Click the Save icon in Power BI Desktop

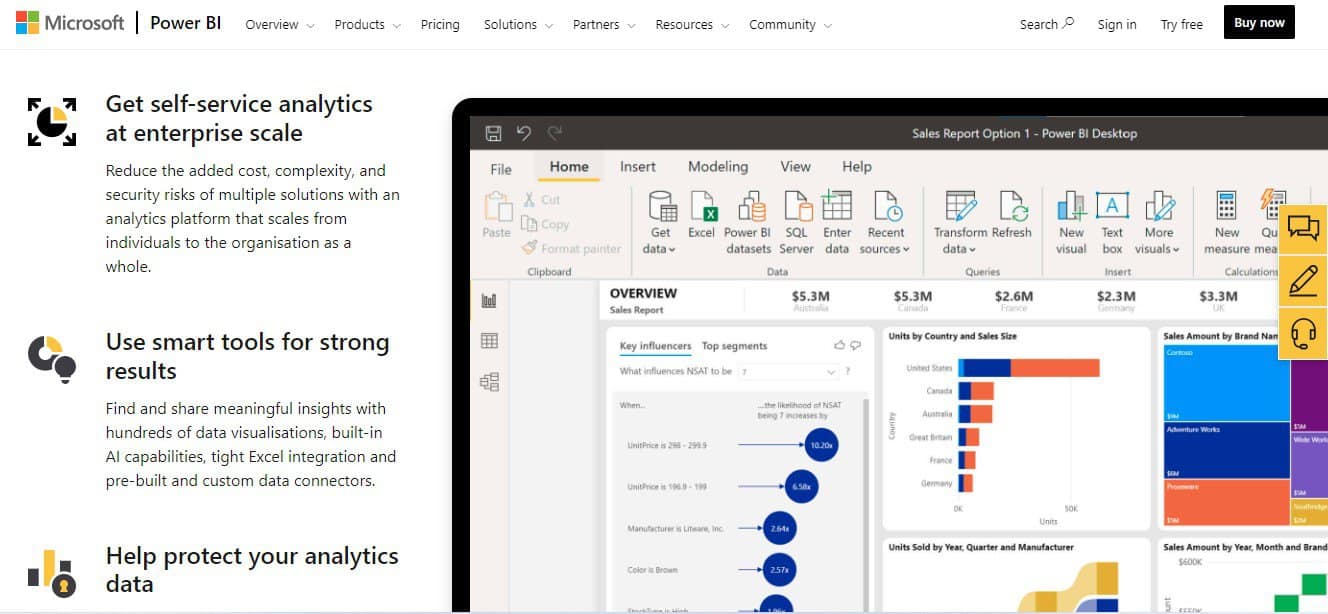tap(493, 133)
